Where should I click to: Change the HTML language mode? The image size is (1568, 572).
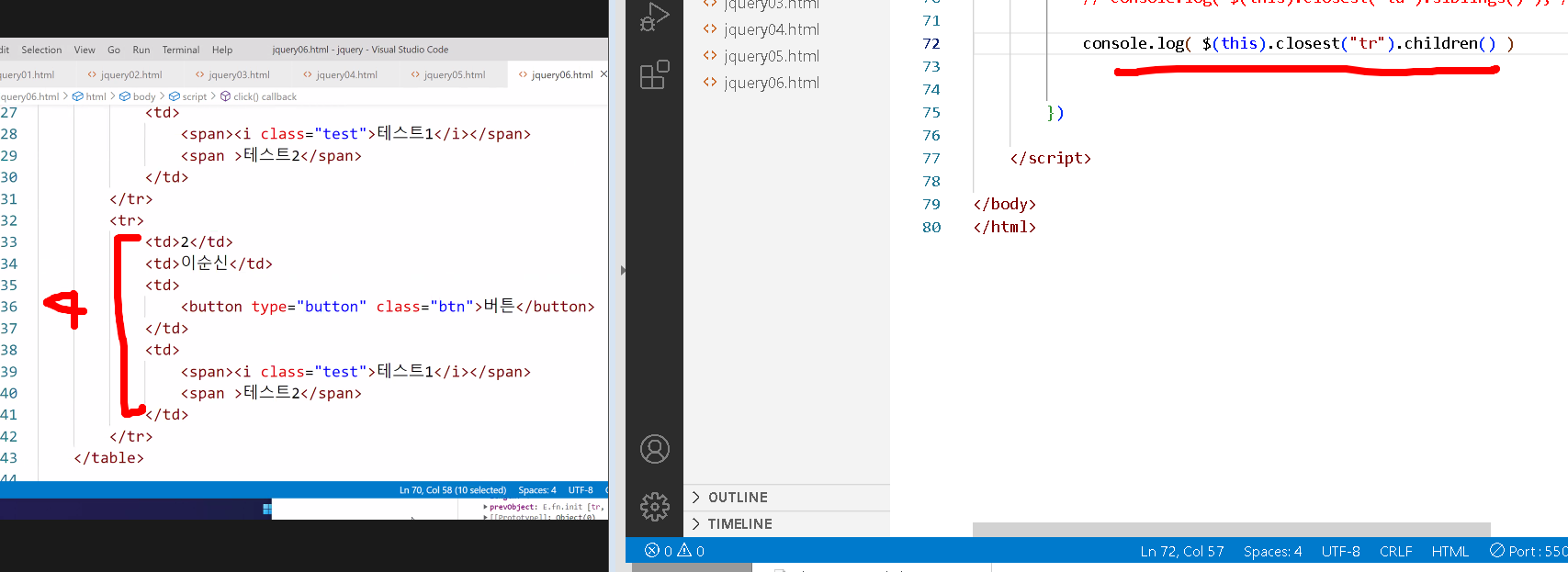1450,551
